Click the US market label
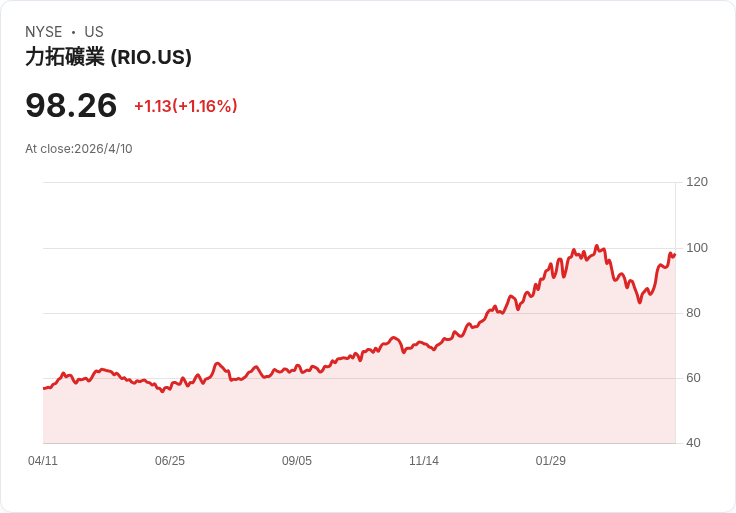 (x=94, y=32)
